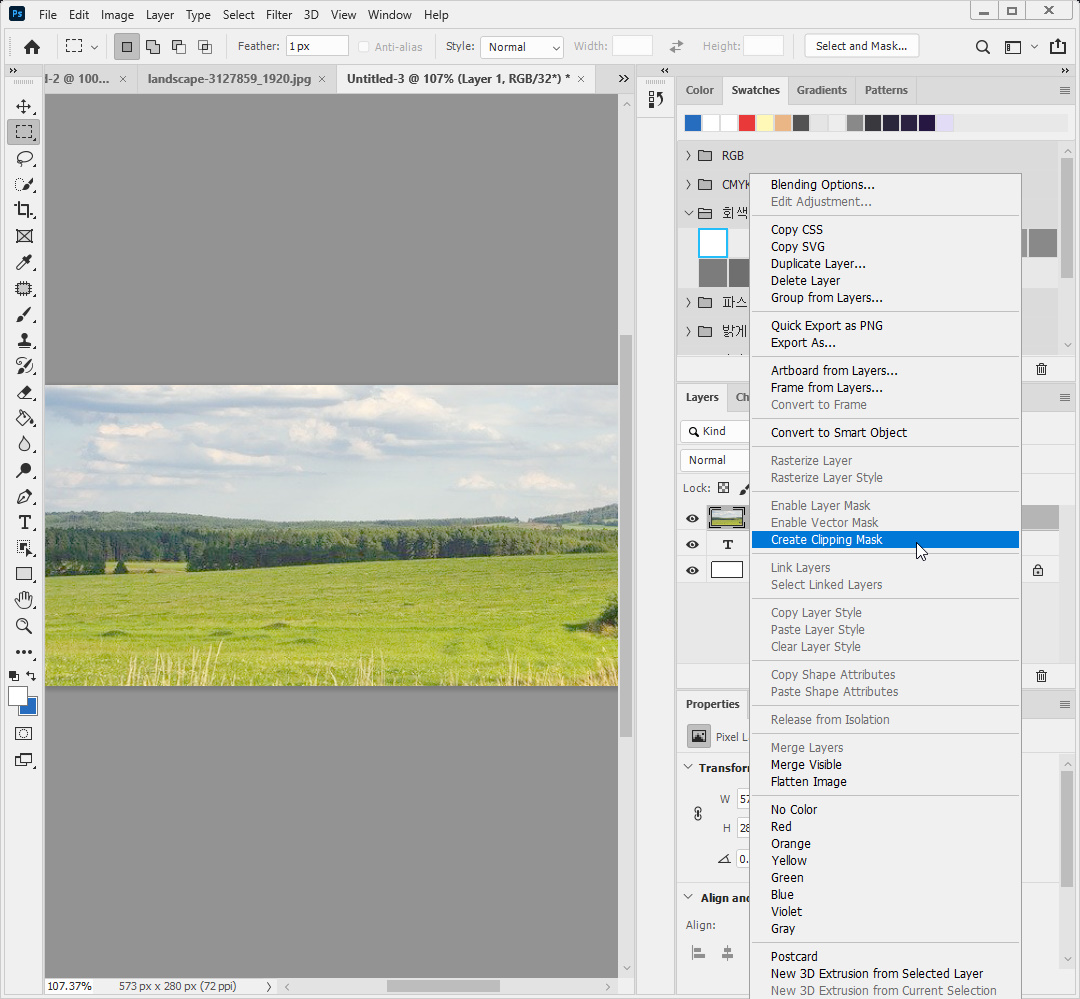Enable the Anti-alias checkbox
The image size is (1080, 999).
tap(364, 47)
